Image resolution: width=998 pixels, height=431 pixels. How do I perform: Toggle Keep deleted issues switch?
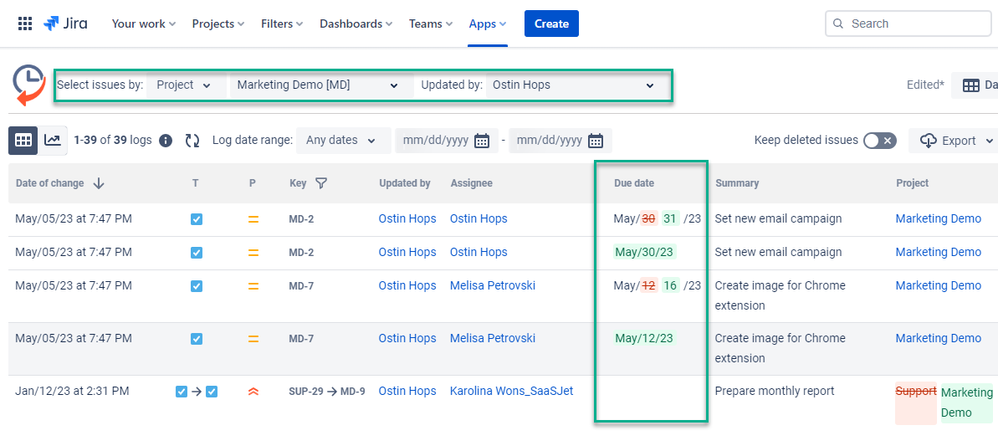tap(880, 141)
